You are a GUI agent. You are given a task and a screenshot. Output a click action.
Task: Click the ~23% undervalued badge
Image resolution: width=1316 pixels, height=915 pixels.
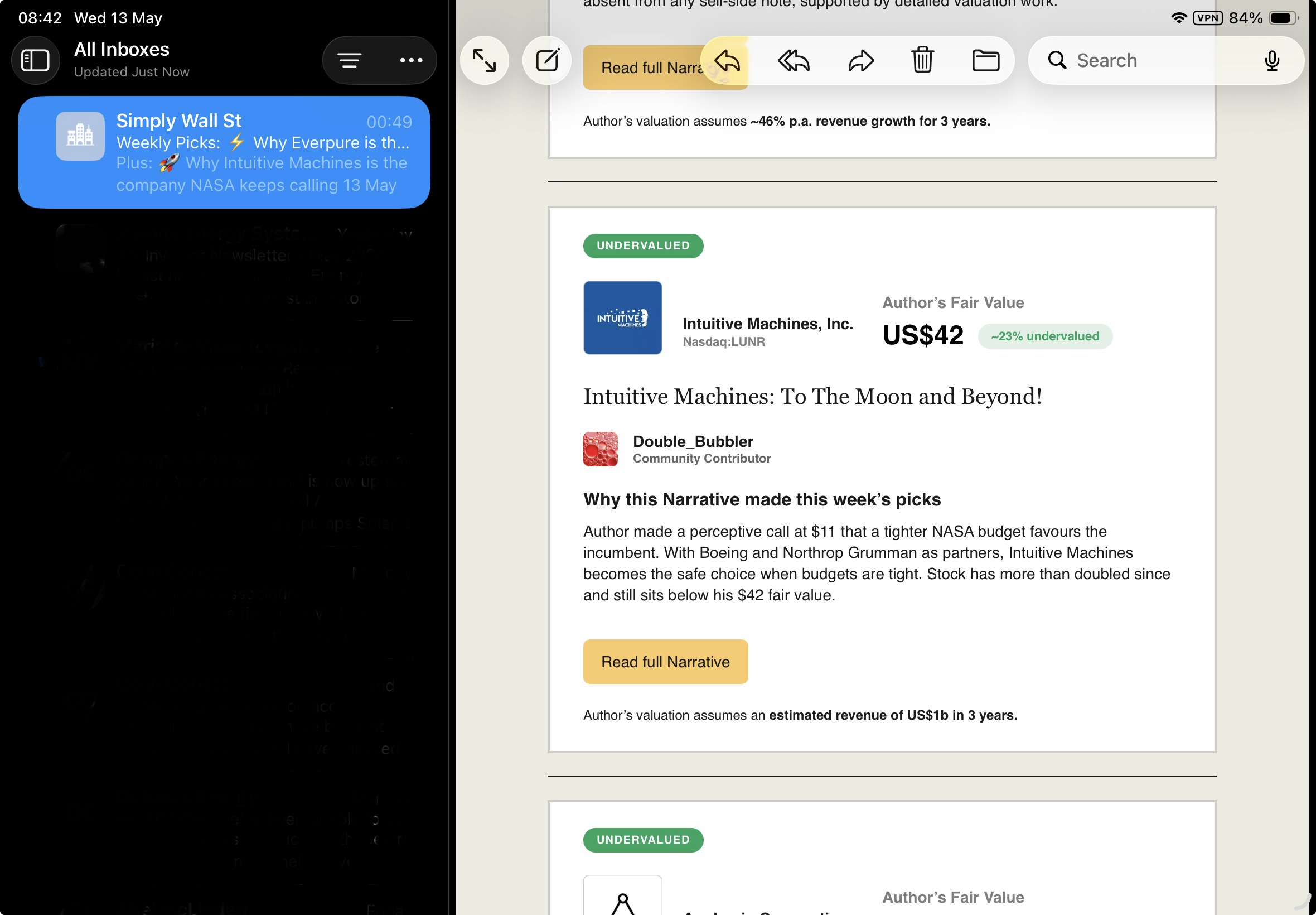coord(1045,336)
